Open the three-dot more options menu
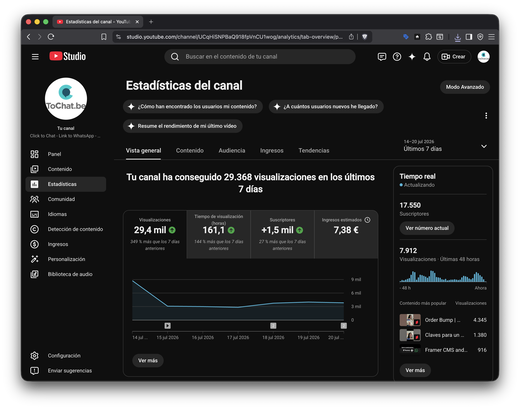The image size is (520, 409). 486,116
